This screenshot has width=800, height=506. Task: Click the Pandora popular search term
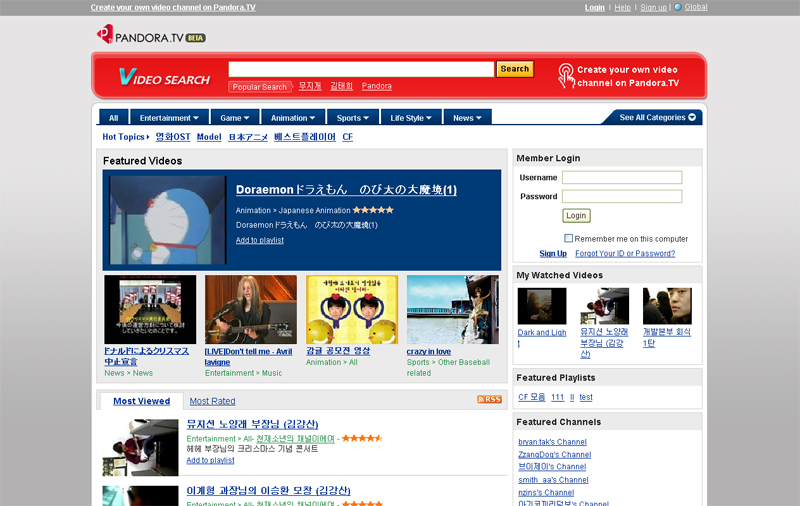377,86
